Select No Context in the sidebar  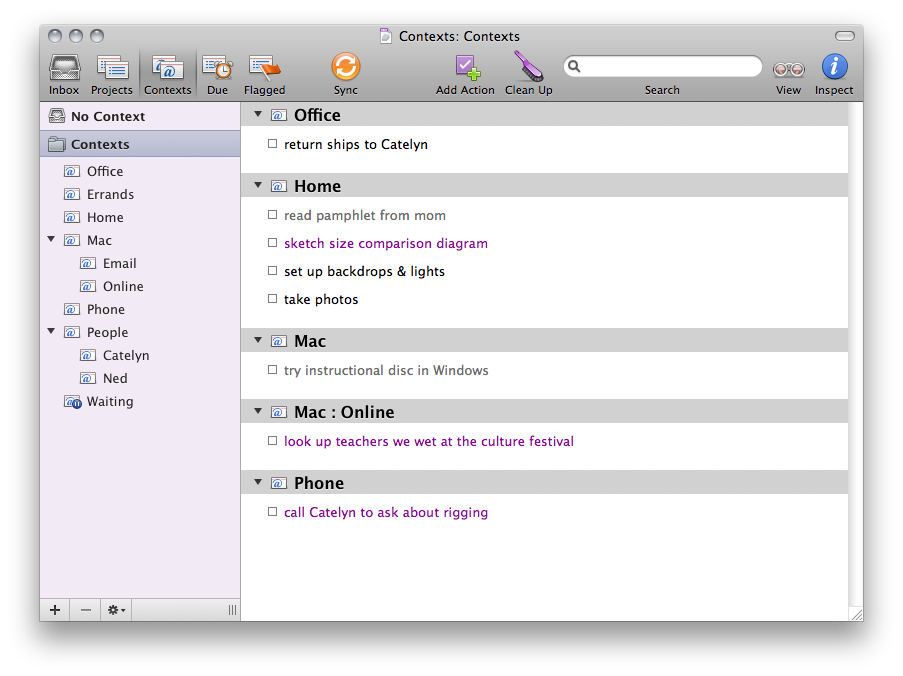(x=107, y=116)
